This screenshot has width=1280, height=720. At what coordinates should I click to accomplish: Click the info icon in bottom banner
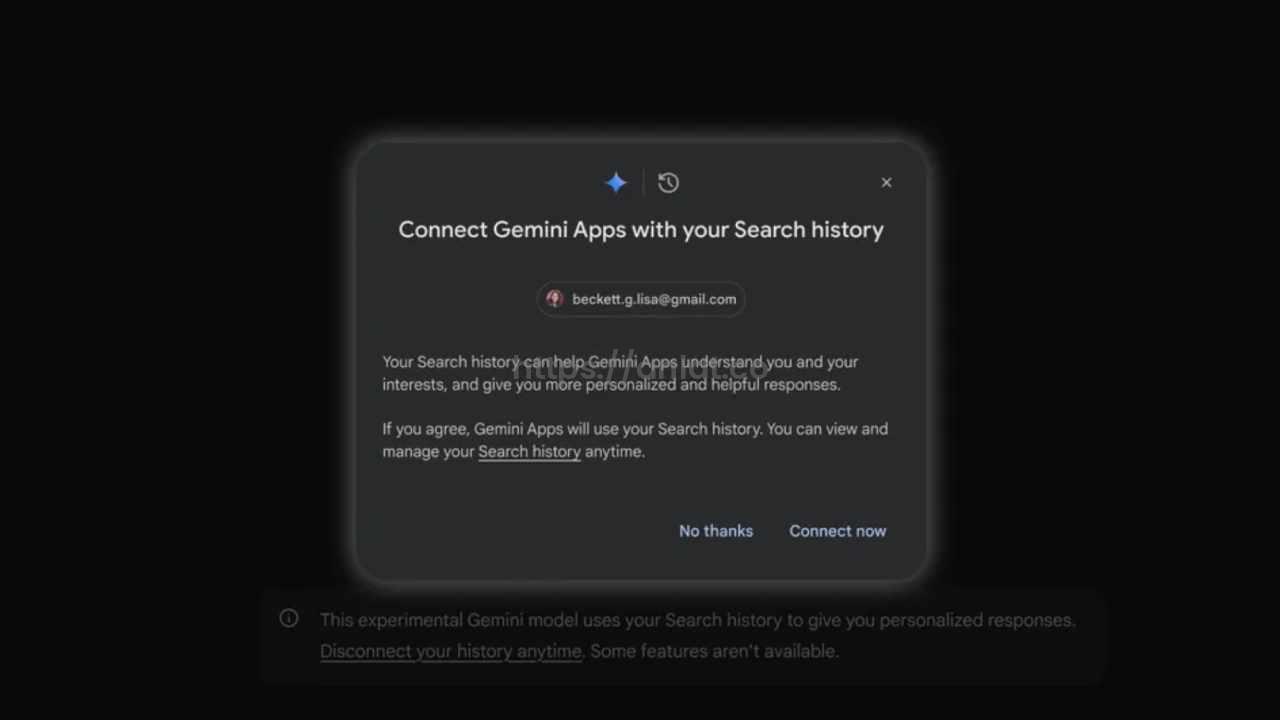click(x=289, y=618)
